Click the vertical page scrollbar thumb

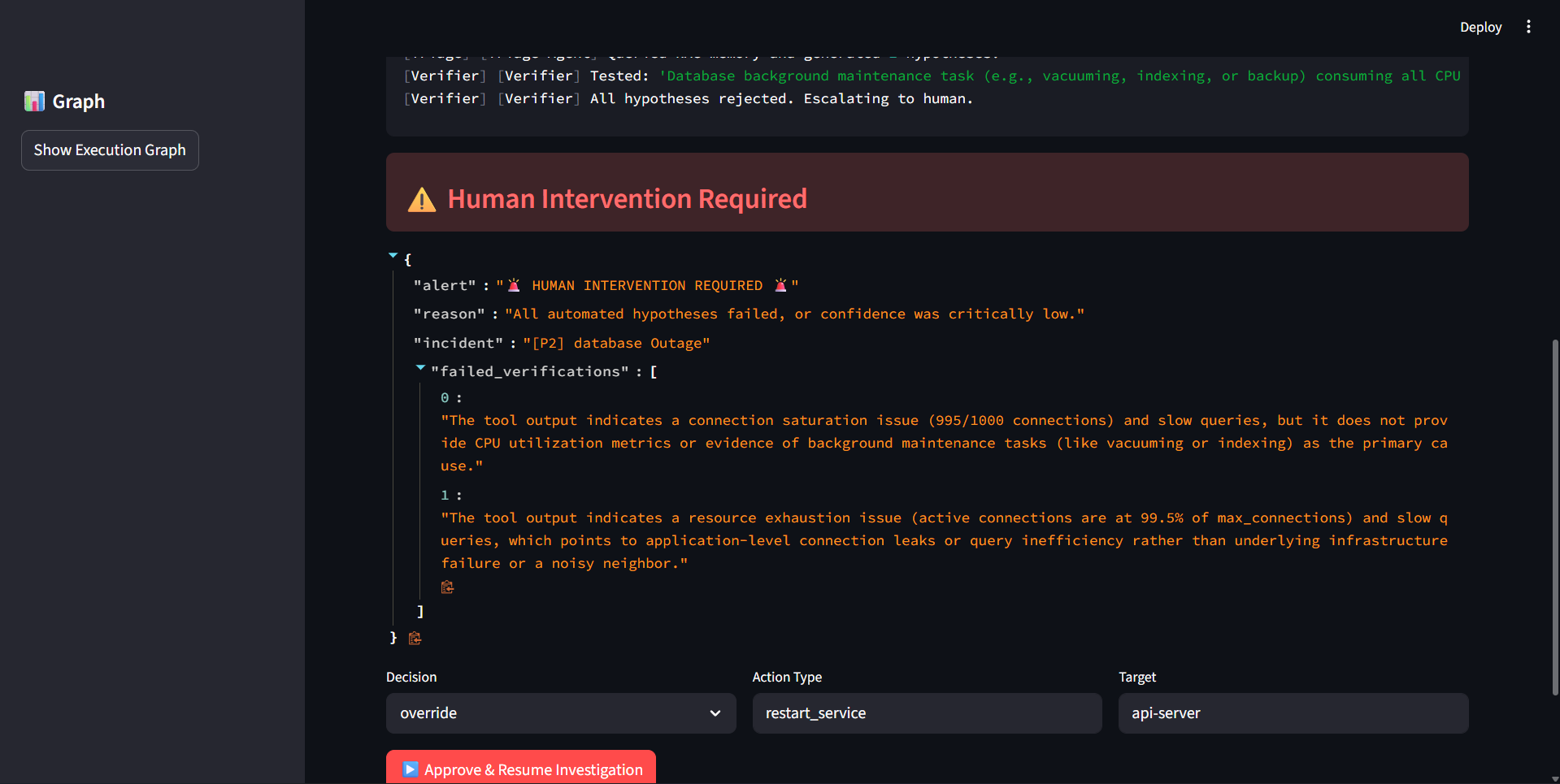(1555, 517)
